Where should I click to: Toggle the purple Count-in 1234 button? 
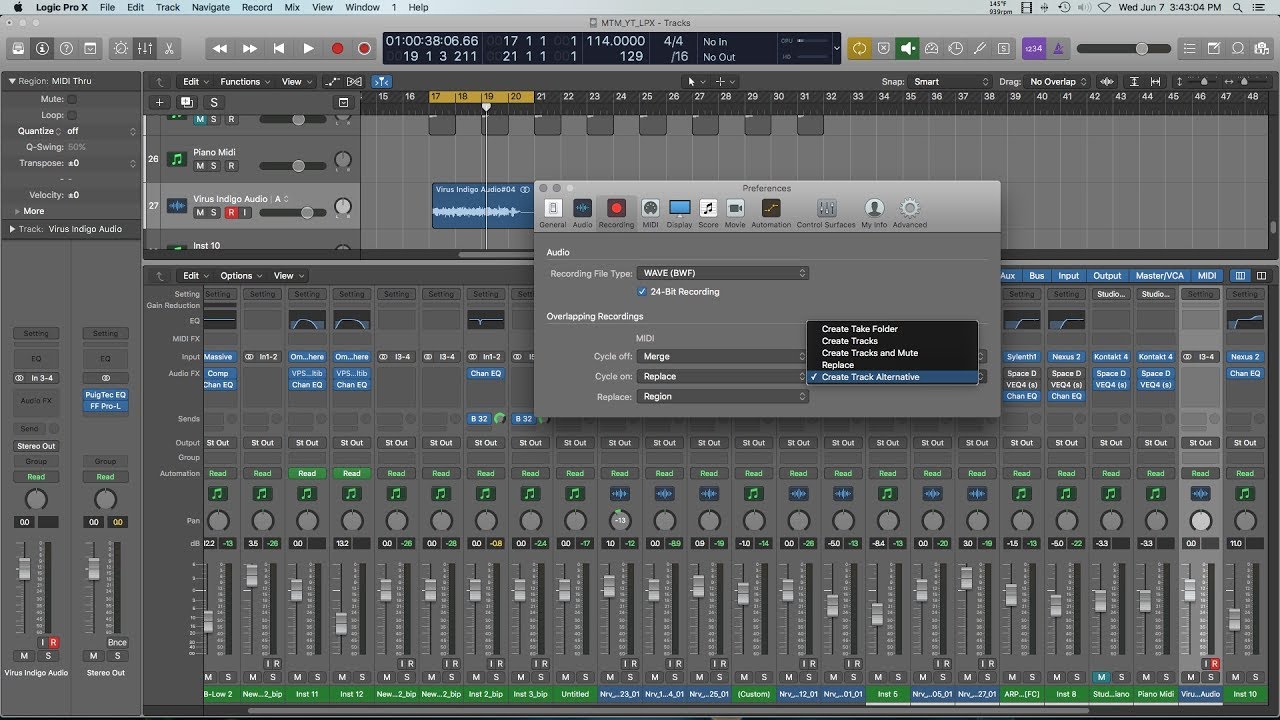pyautogui.click(x=1034, y=48)
